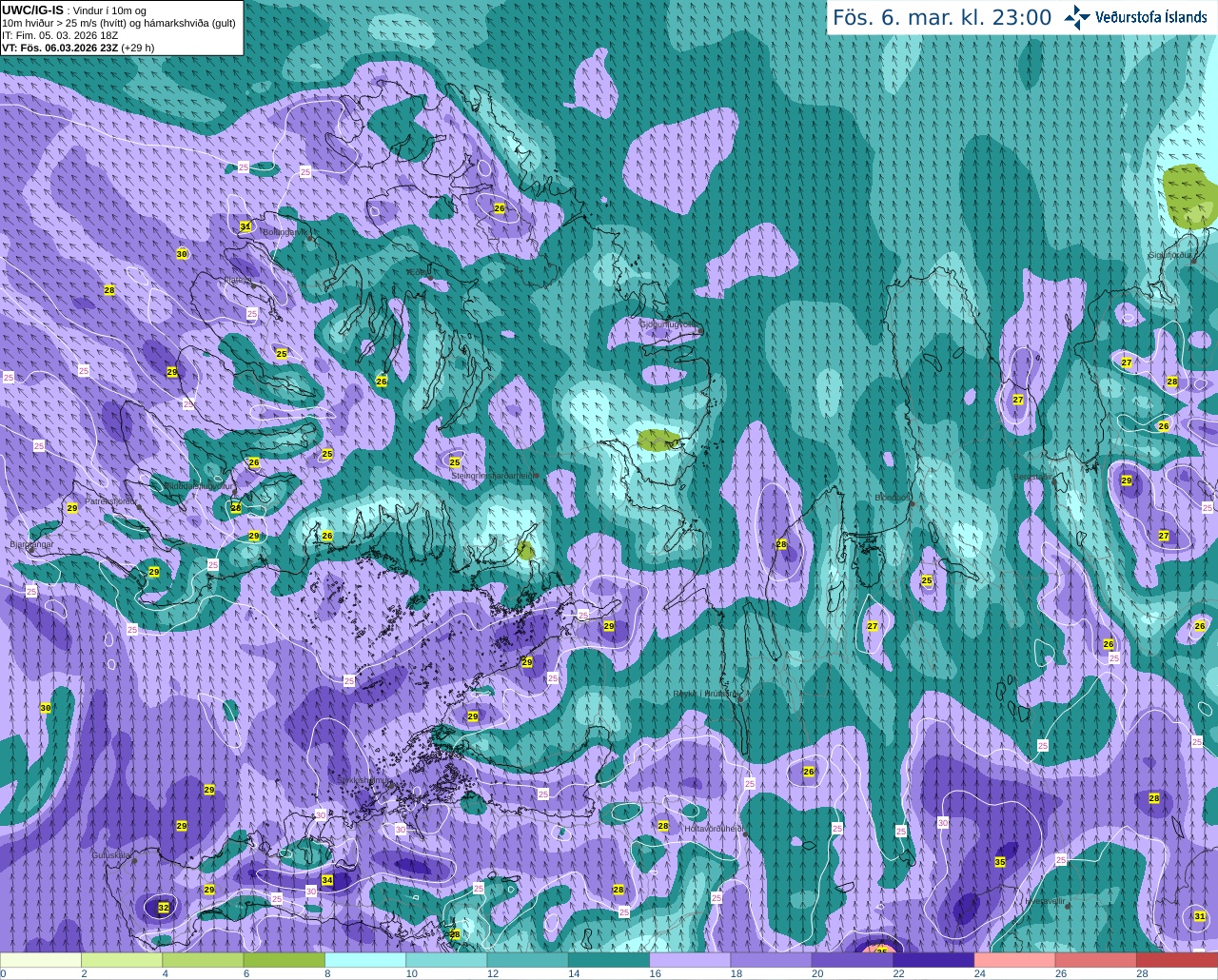1218x980 pixels.
Task: Click the Gjögurflugvöllur station label
Action: 669,324
